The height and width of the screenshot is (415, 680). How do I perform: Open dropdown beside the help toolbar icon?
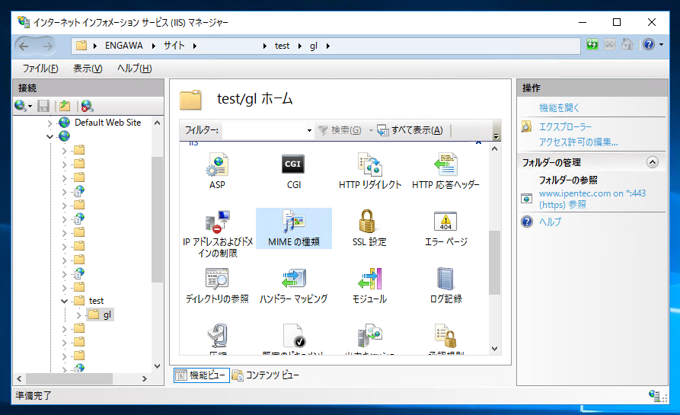(661, 45)
